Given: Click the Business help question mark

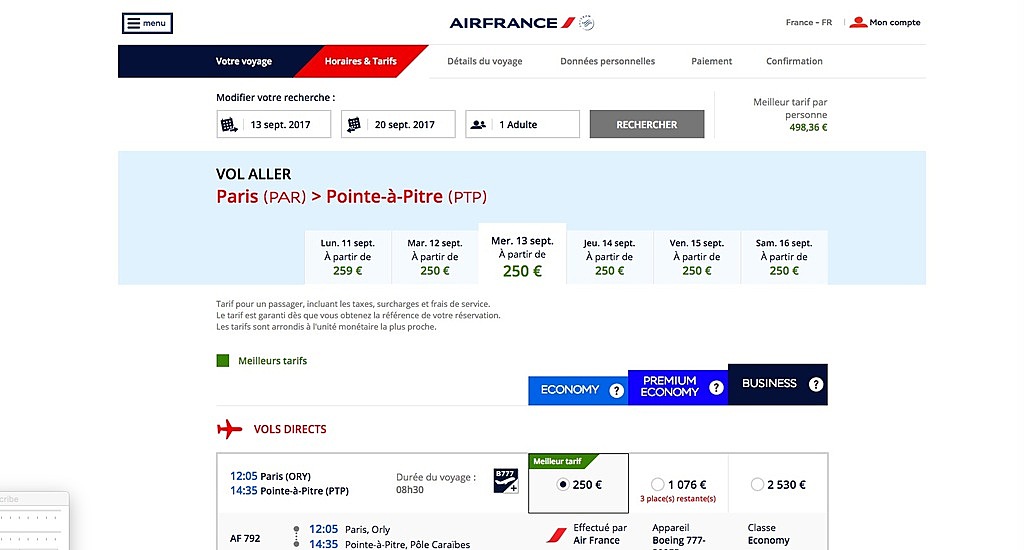Looking at the screenshot, I should pyautogui.click(x=816, y=384).
